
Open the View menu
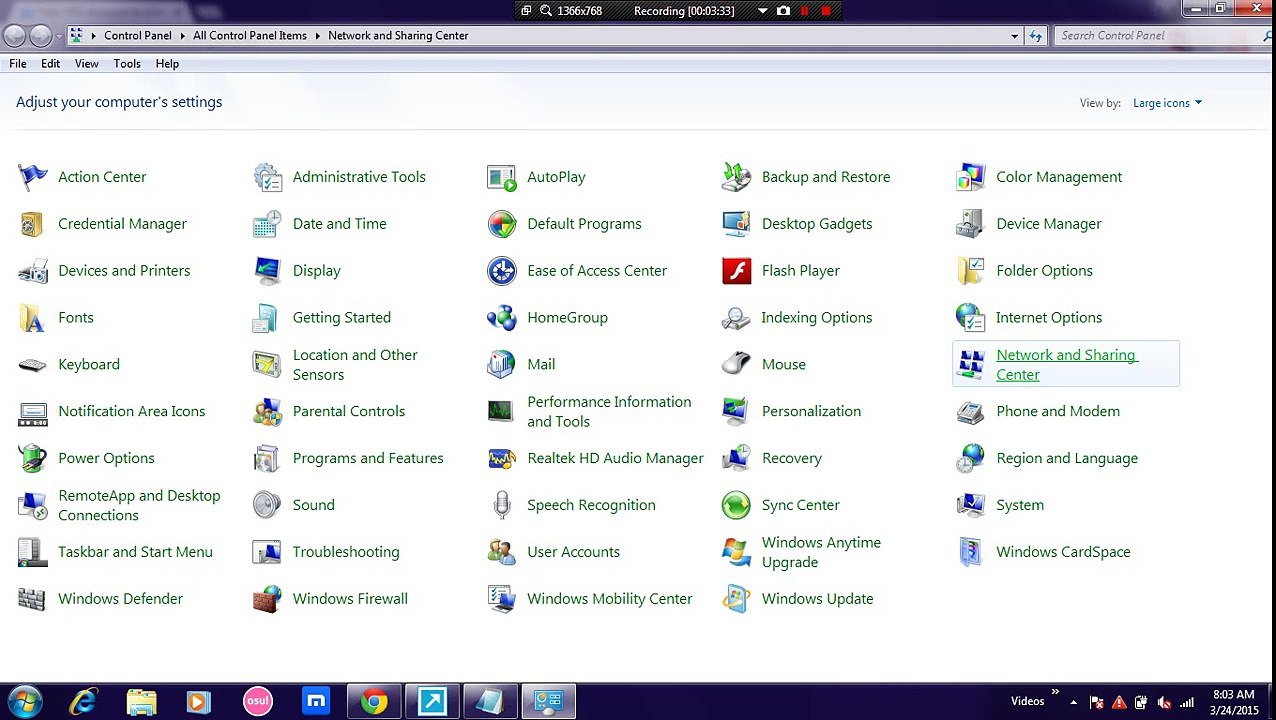pyautogui.click(x=86, y=64)
